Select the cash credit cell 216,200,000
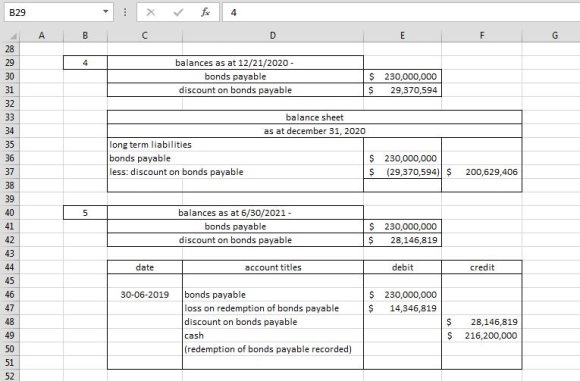This screenshot has height=381, width=580. [x=482, y=336]
